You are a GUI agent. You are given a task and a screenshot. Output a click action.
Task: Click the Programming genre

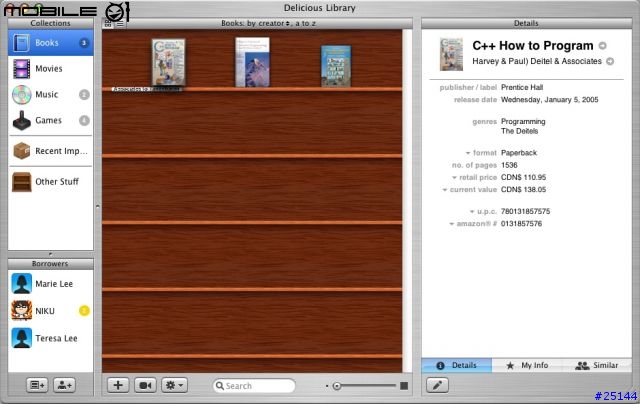523,122
